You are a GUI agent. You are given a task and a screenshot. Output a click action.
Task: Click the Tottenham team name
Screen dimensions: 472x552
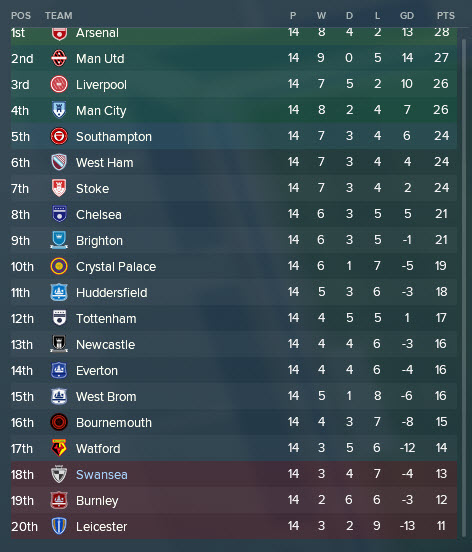106,319
